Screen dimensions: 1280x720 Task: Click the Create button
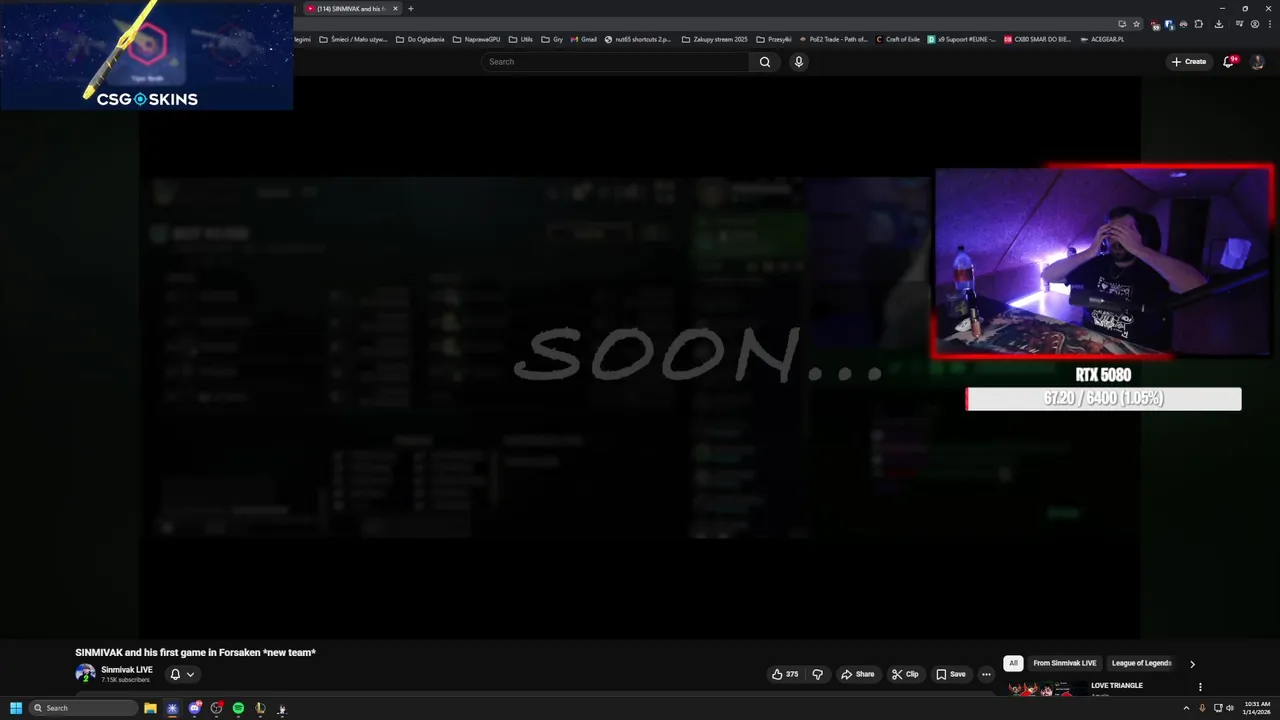1189,62
